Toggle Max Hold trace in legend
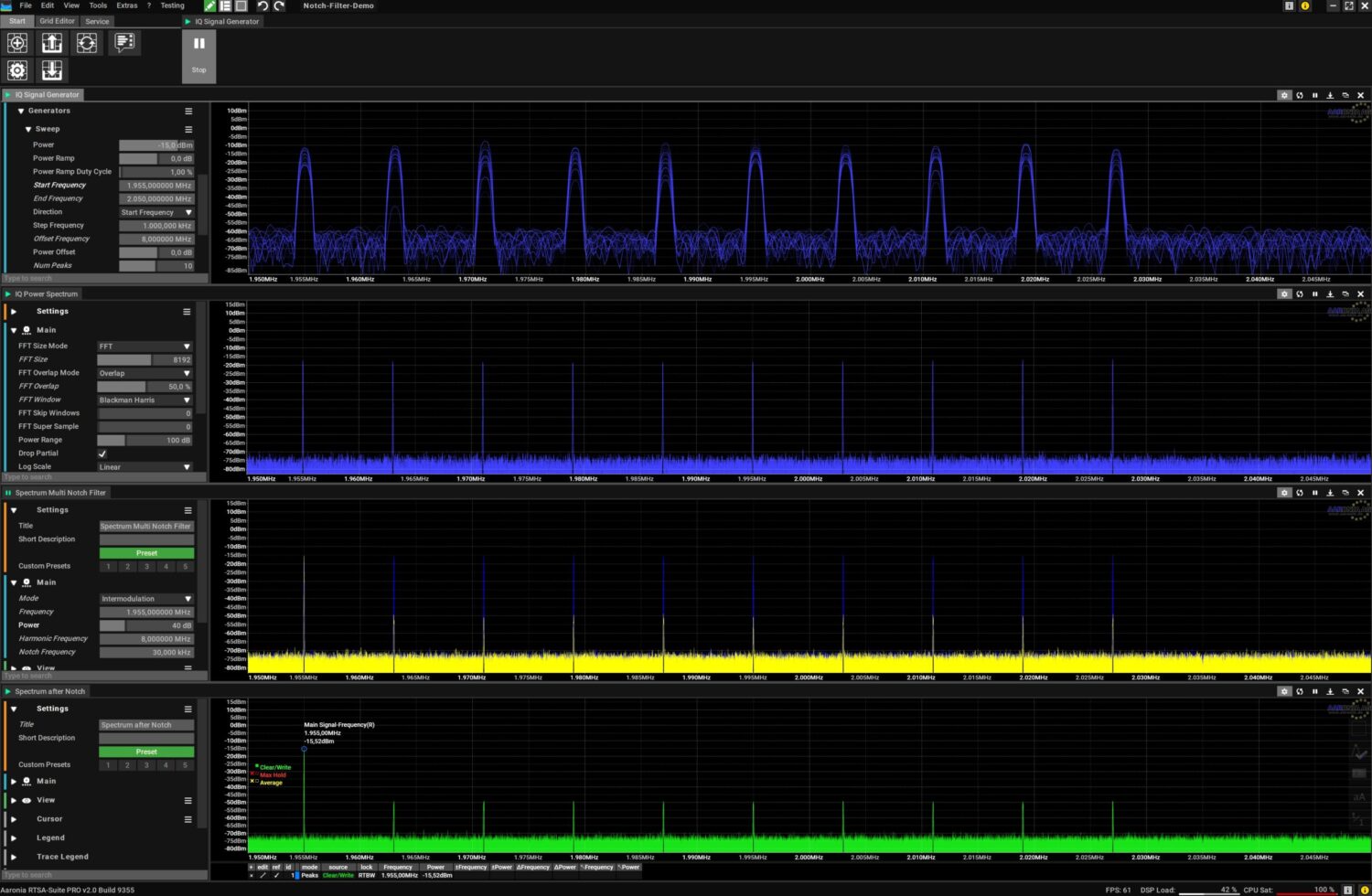The width and height of the screenshot is (1372, 896). (272, 775)
